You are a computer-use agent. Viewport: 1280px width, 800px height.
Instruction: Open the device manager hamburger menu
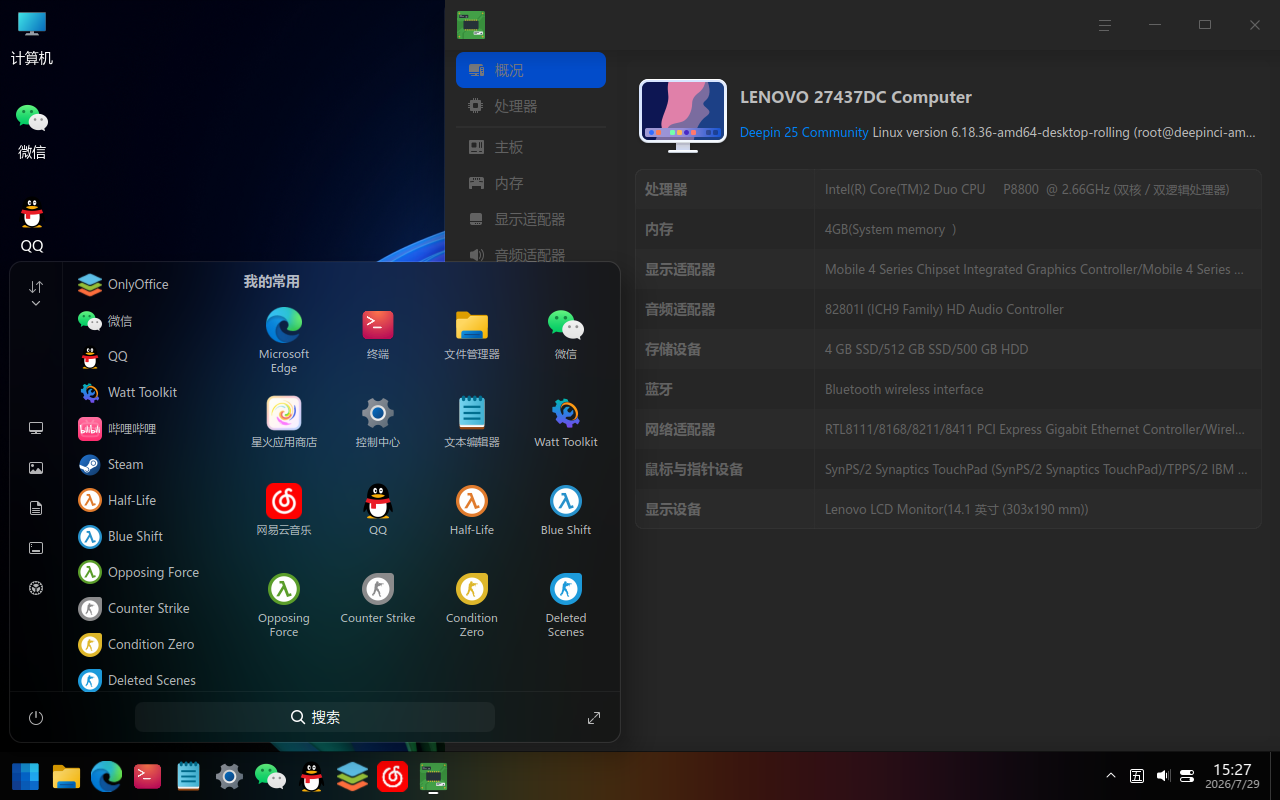(x=1105, y=25)
